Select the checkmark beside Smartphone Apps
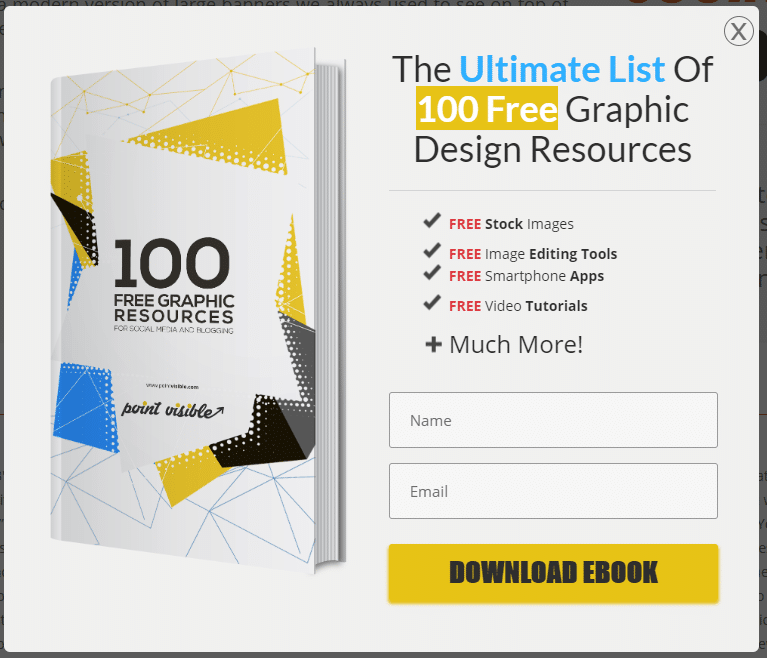The image size is (767, 658). click(x=432, y=273)
